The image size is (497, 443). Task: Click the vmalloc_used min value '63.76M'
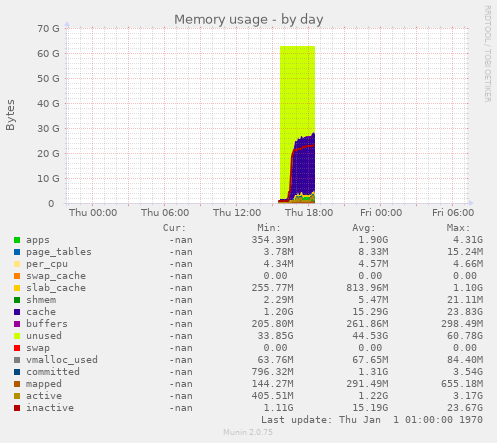(275, 360)
